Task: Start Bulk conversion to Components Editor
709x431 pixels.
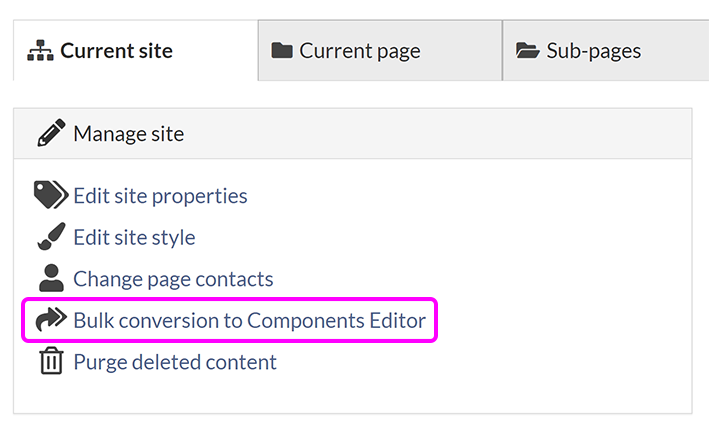Action: (249, 321)
